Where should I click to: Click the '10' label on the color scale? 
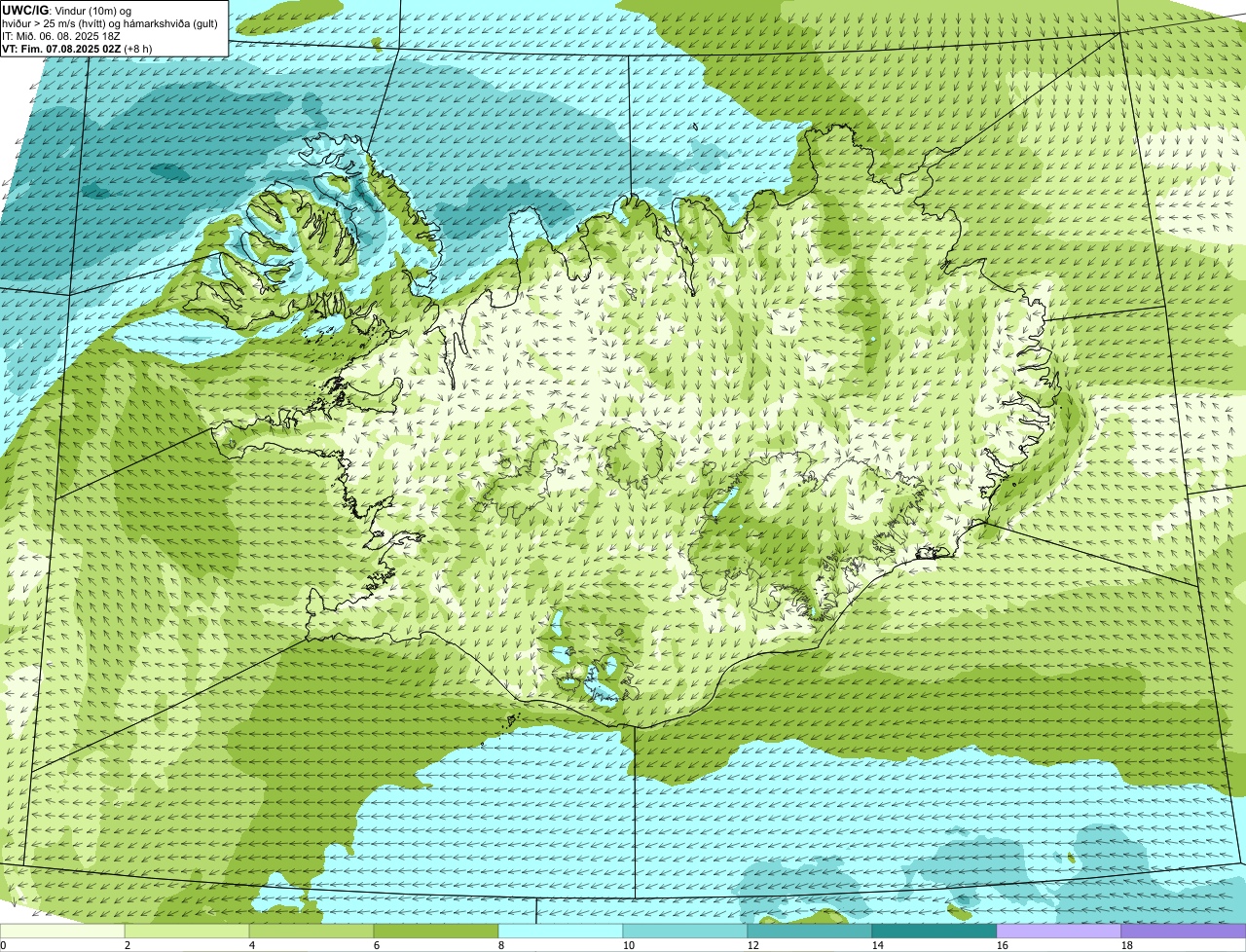[628, 945]
